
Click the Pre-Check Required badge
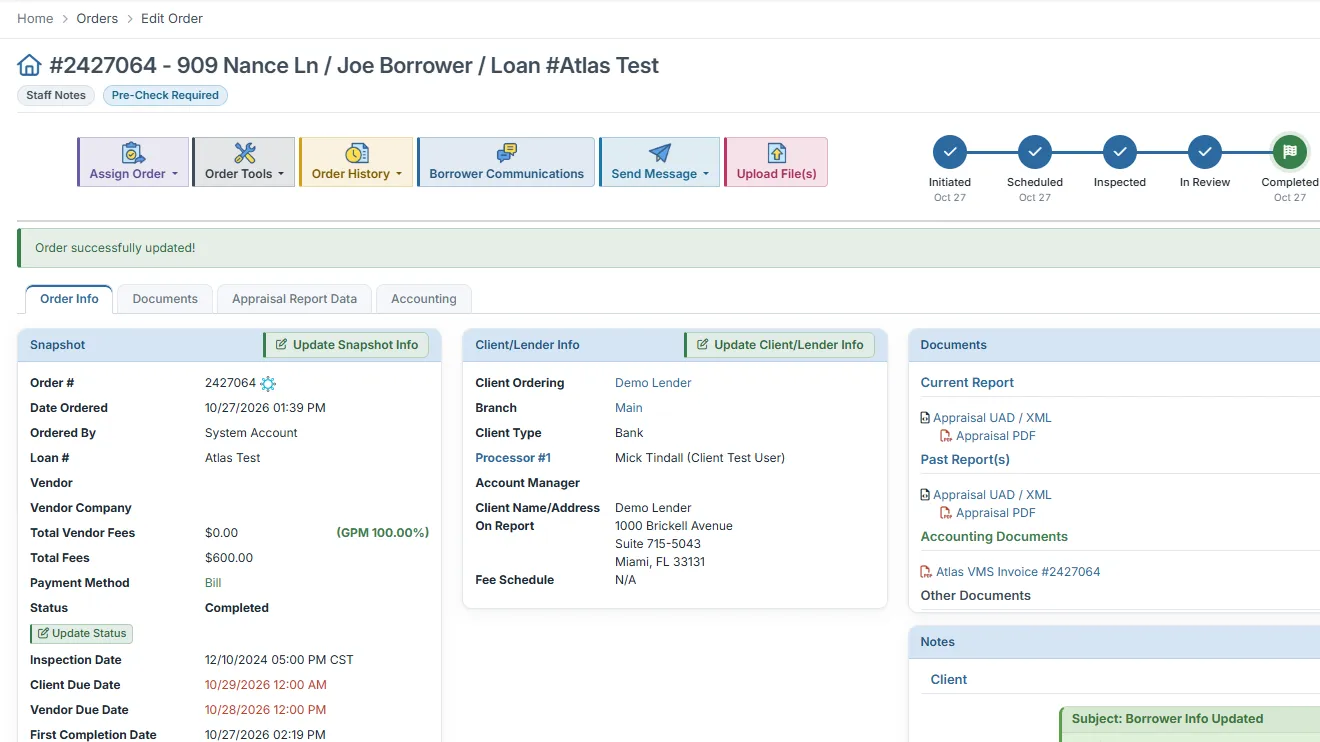(165, 96)
